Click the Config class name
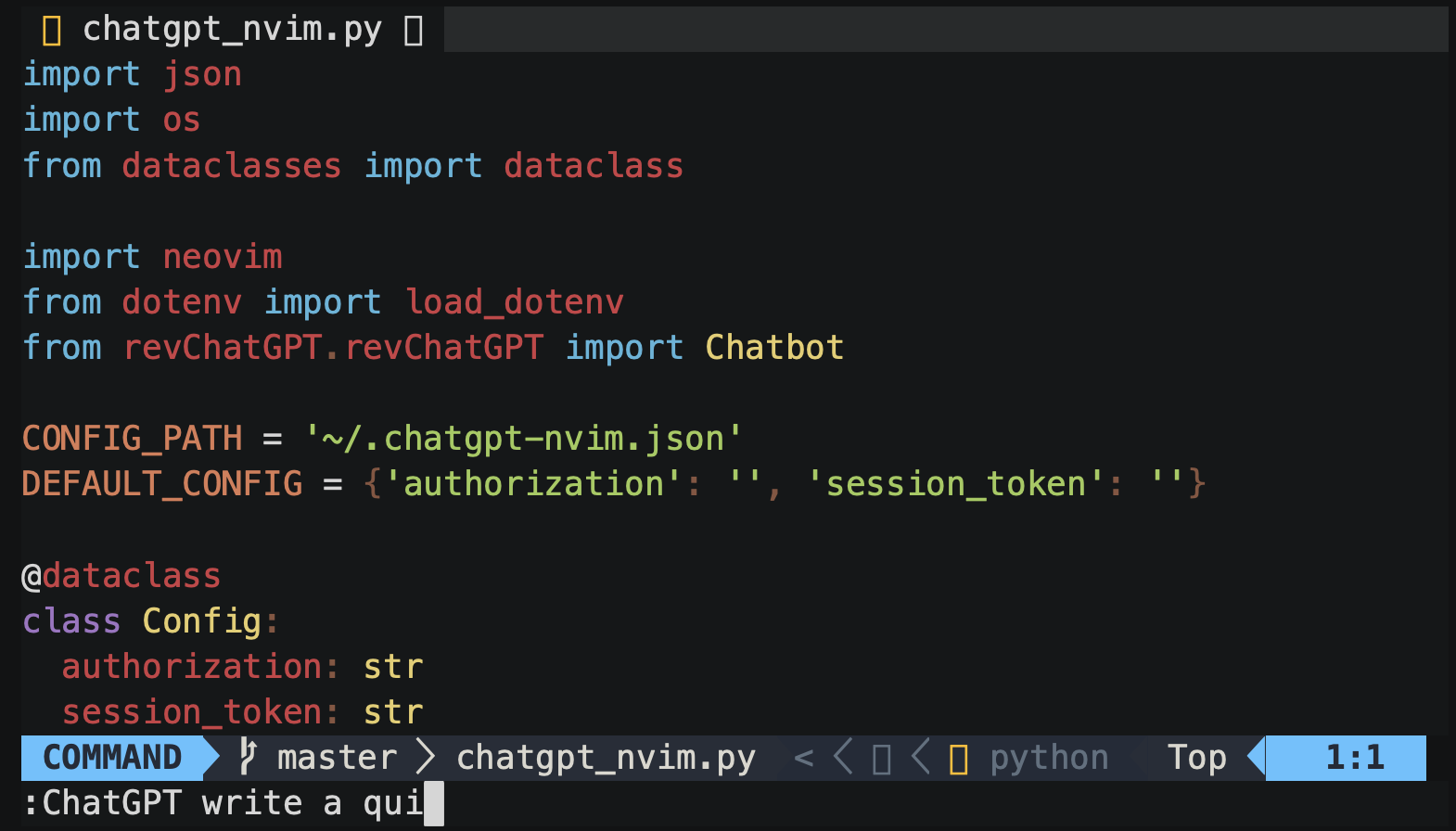The image size is (1456, 831). [202, 621]
